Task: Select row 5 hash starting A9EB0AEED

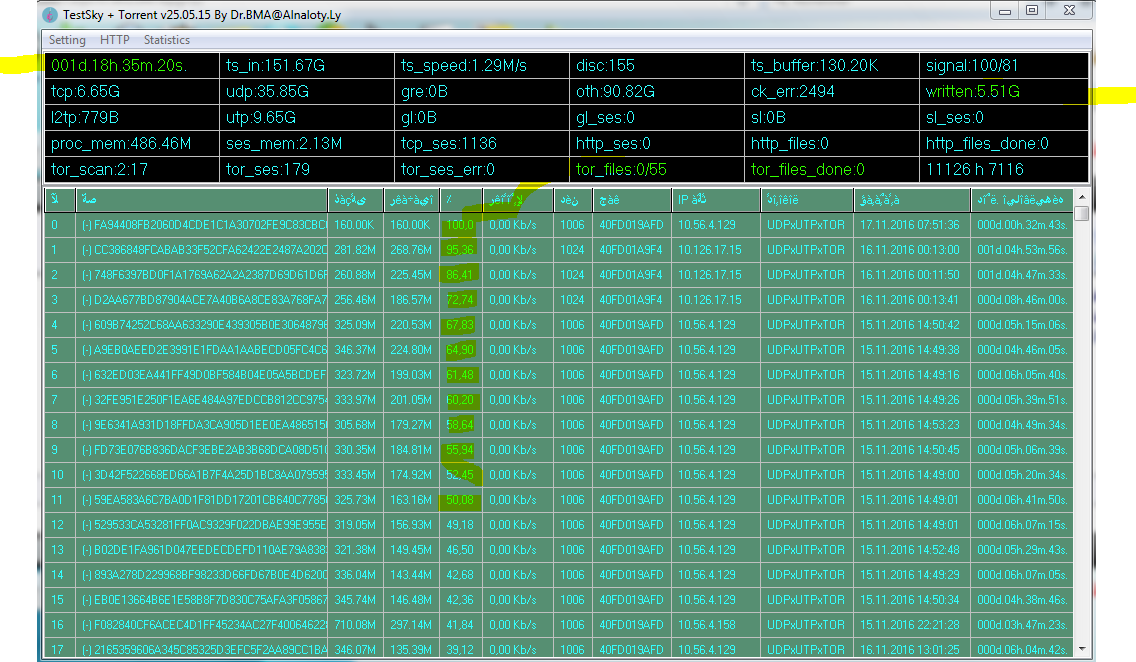Action: click(203, 350)
